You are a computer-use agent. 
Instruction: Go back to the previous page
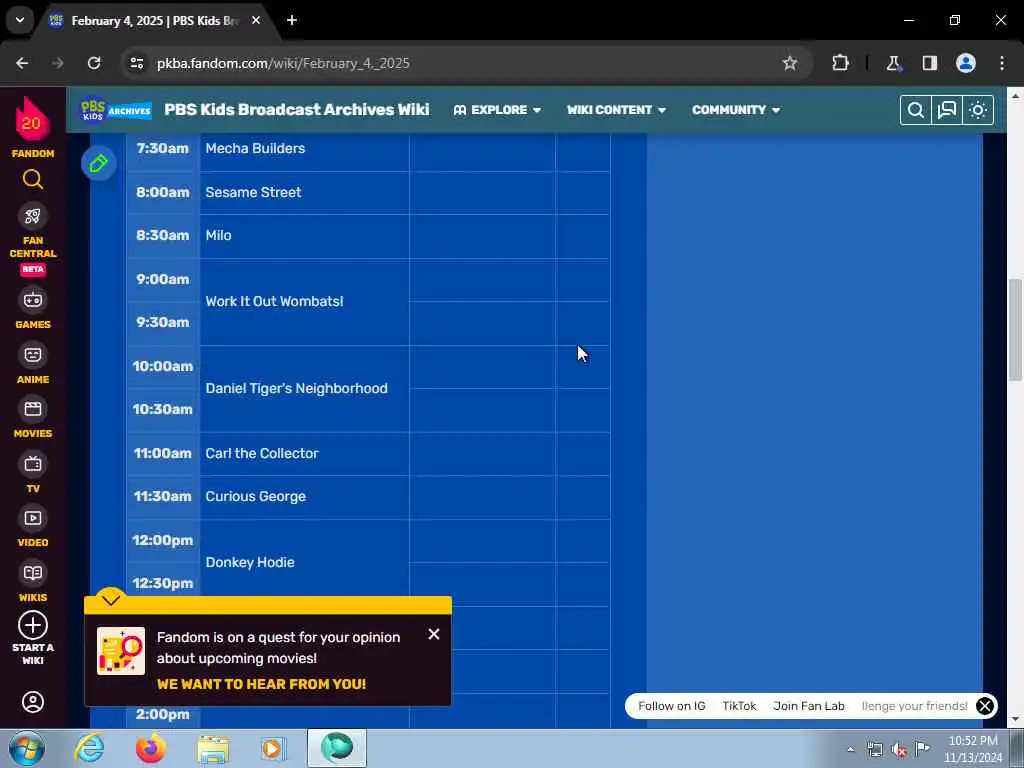[22, 63]
